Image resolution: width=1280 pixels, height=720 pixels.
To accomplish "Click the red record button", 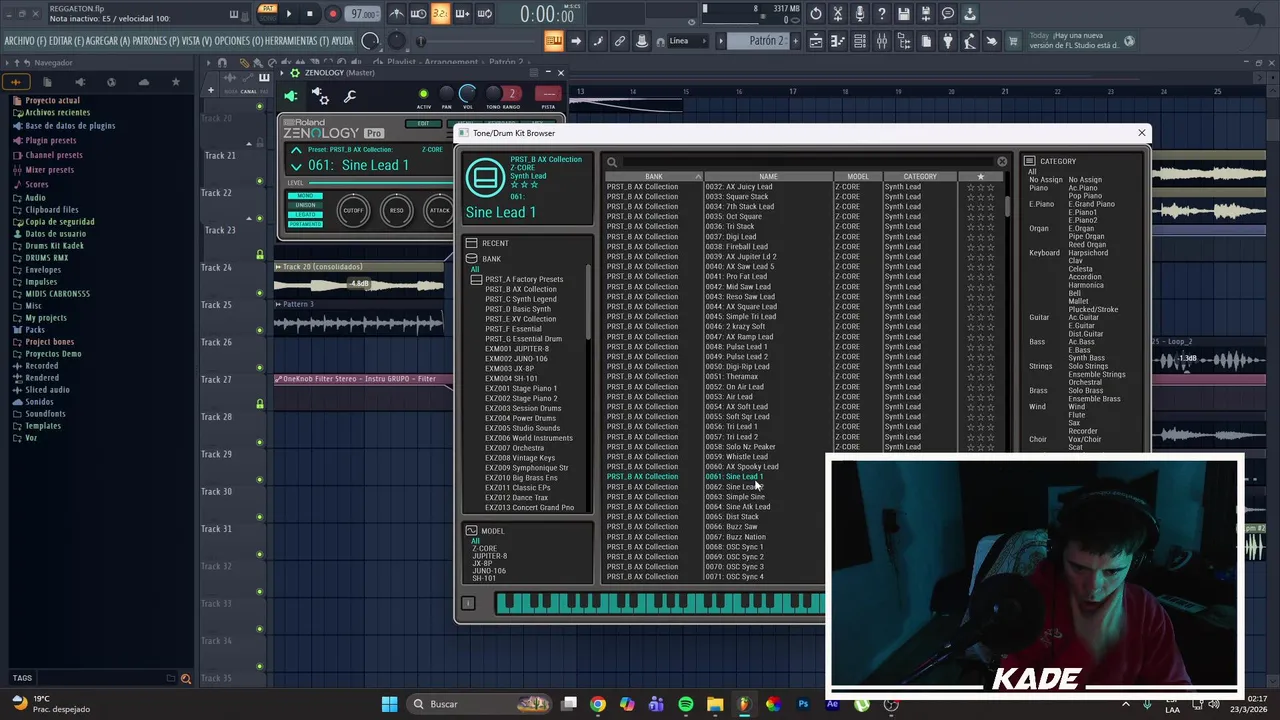I will (332, 14).
